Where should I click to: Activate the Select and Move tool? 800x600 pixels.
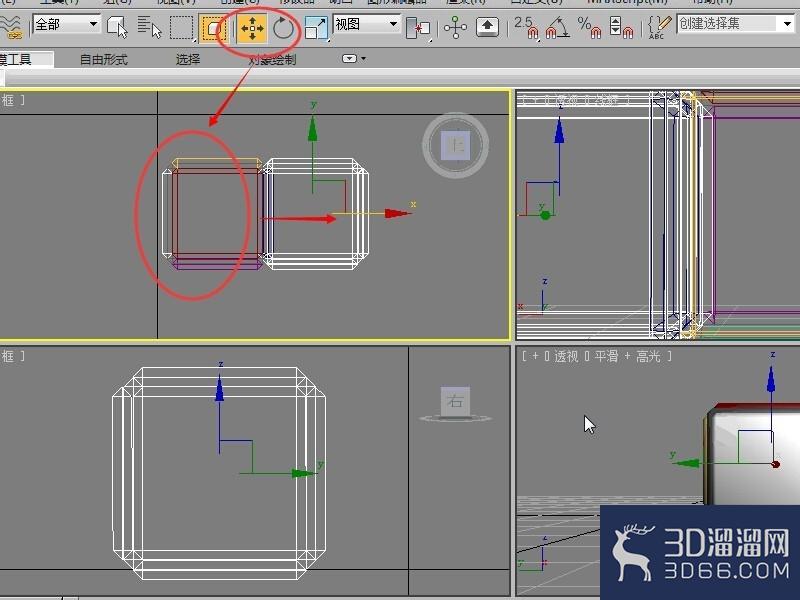(x=252, y=28)
